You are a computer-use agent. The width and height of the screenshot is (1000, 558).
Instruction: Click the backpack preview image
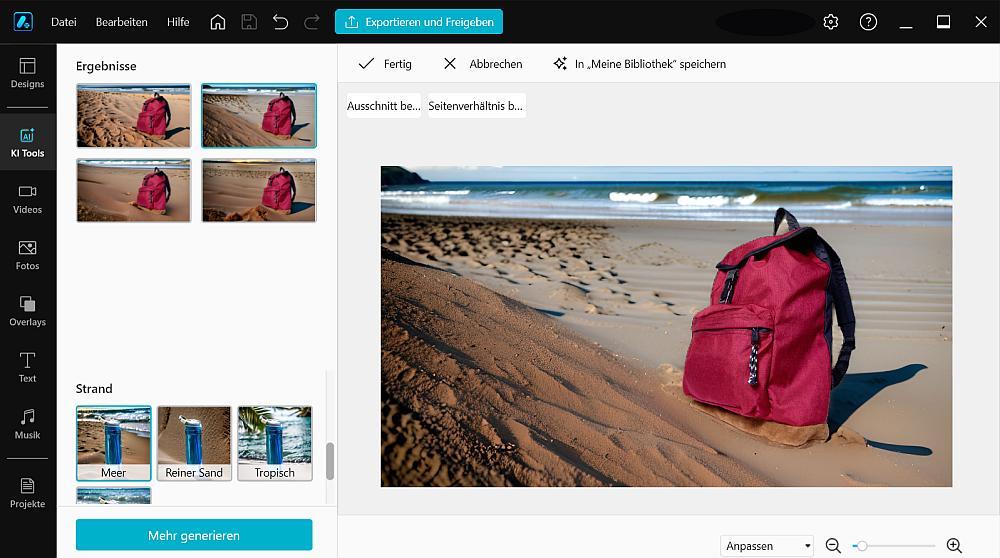click(666, 327)
